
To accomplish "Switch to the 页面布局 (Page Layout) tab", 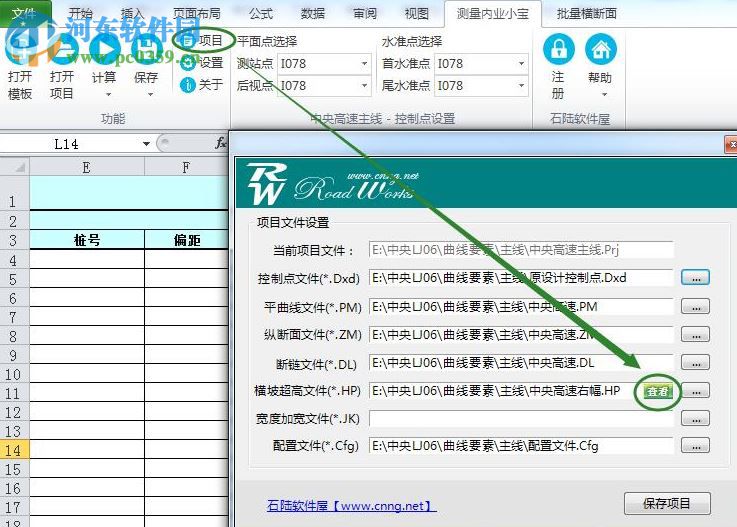I will [196, 14].
